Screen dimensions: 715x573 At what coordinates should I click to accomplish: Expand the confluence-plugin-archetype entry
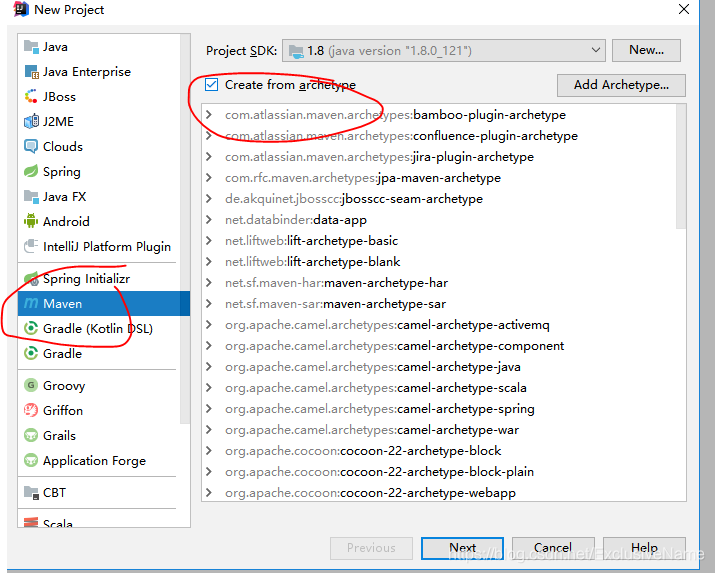point(209,135)
